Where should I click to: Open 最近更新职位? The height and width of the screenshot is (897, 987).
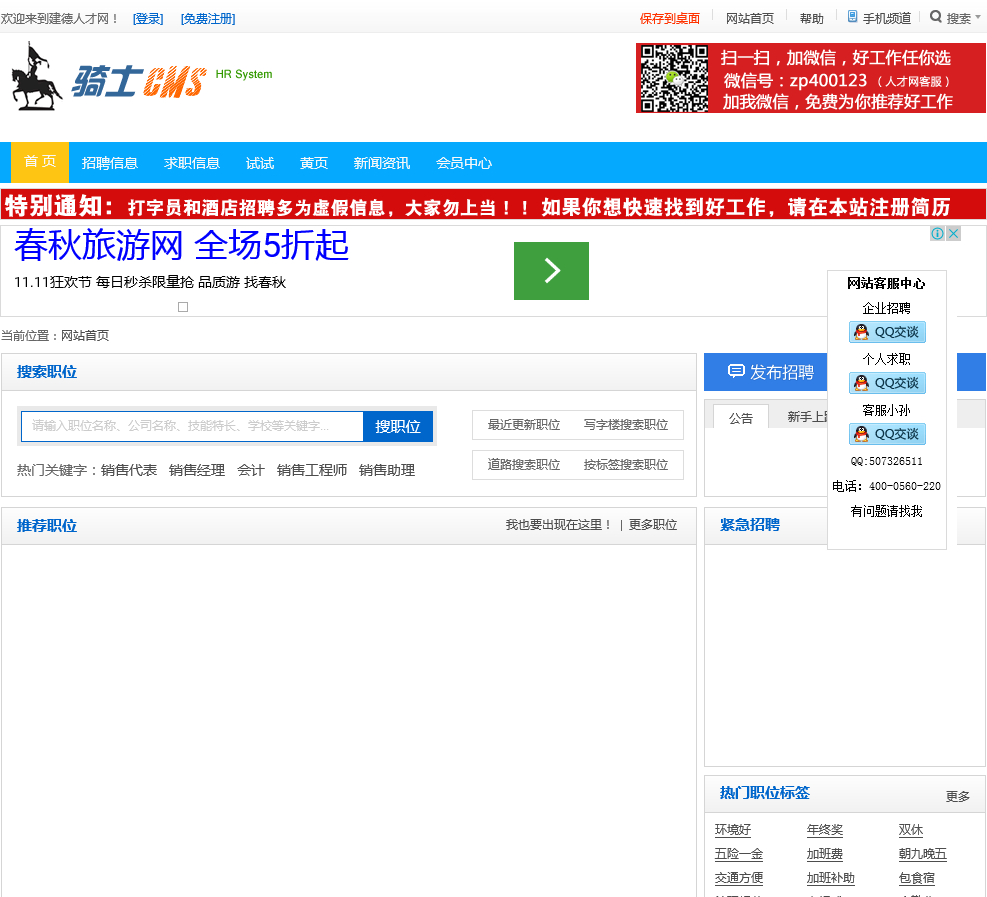[524, 425]
